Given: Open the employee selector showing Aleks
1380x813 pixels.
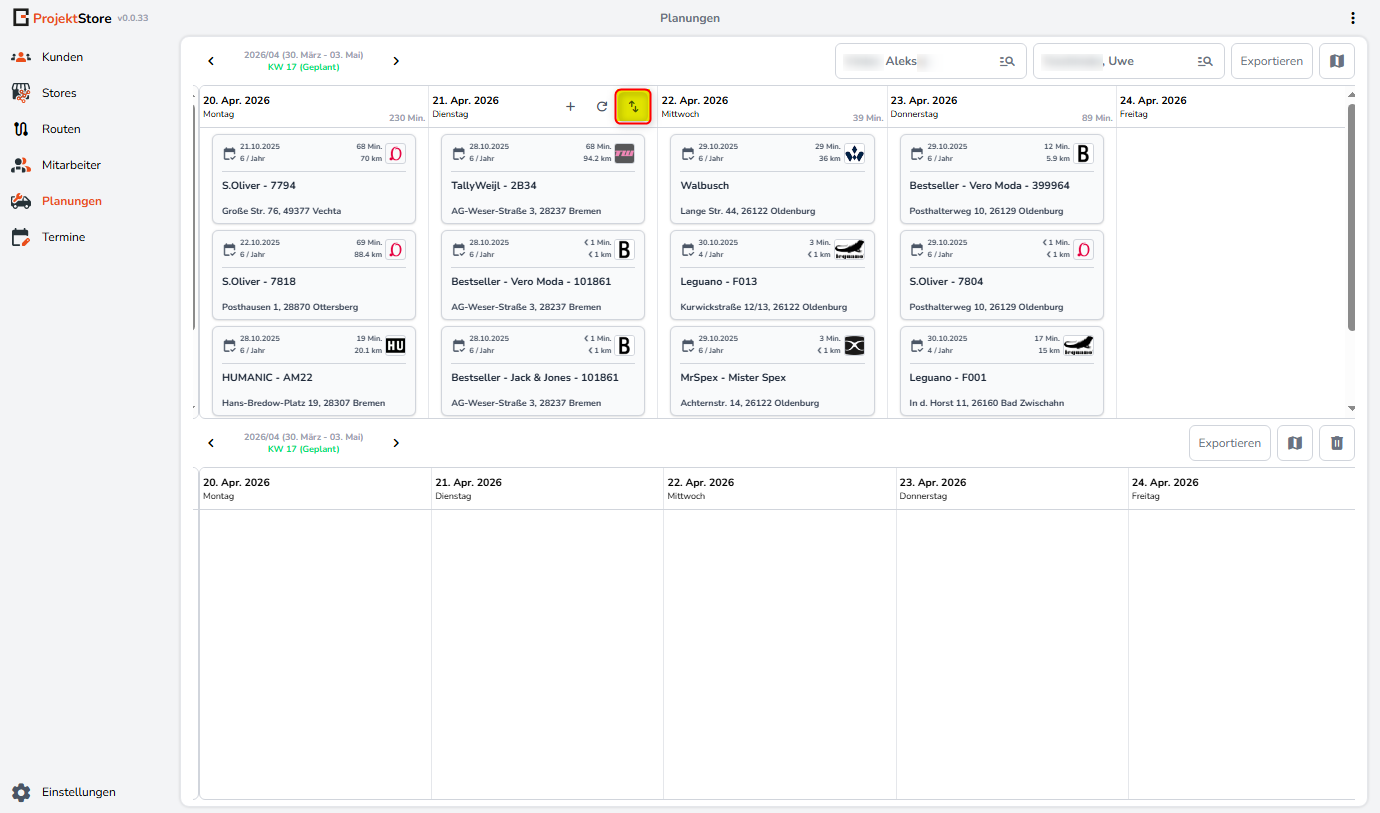Looking at the screenshot, I should 930,61.
